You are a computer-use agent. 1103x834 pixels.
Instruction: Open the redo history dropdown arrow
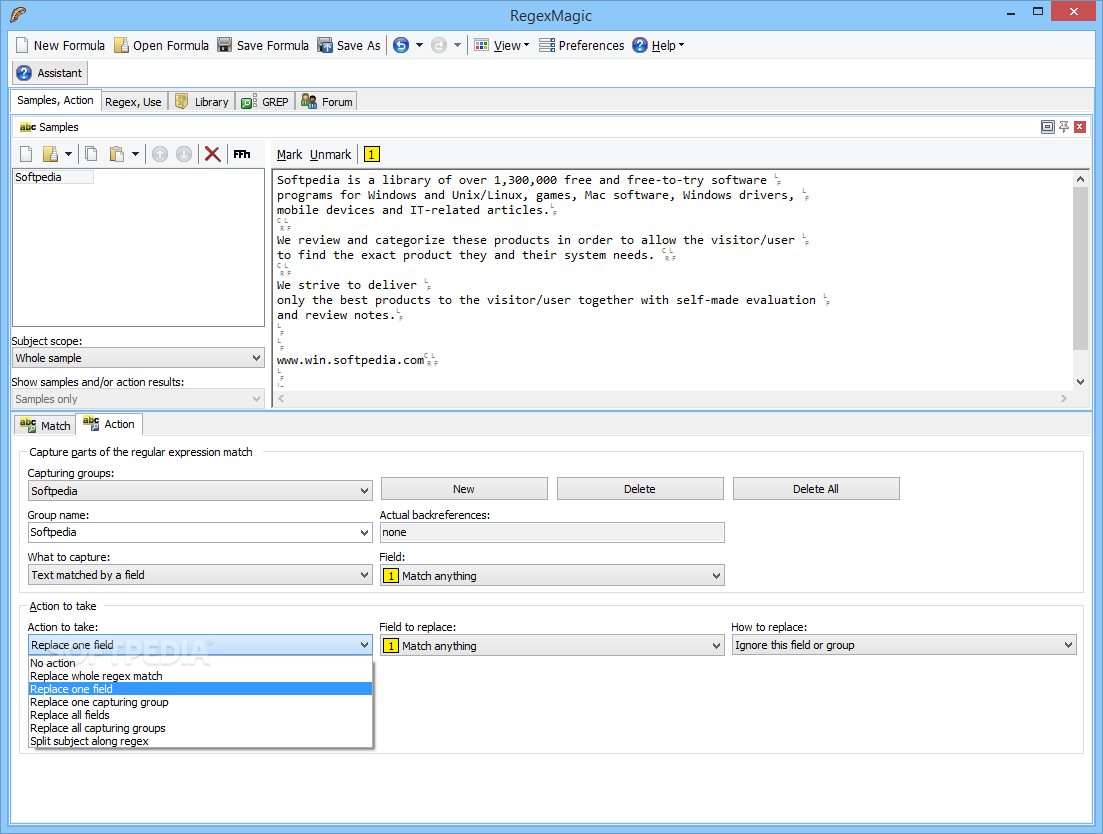tap(457, 46)
